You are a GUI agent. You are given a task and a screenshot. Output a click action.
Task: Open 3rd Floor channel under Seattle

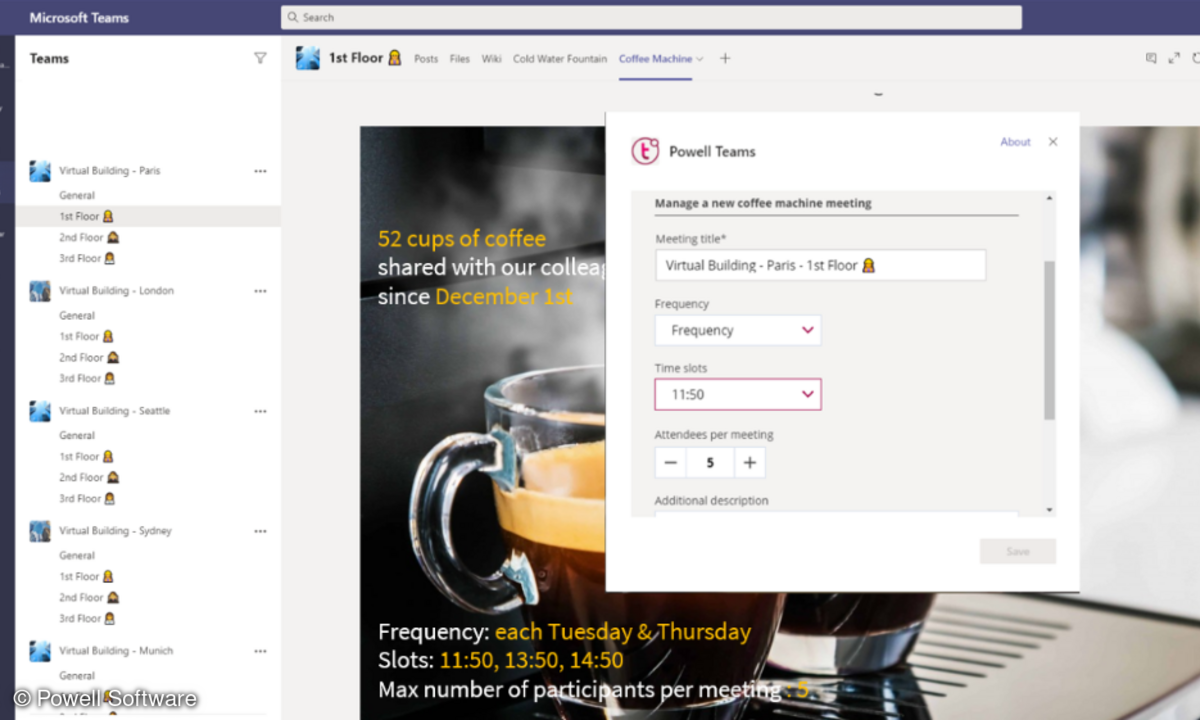pos(87,498)
